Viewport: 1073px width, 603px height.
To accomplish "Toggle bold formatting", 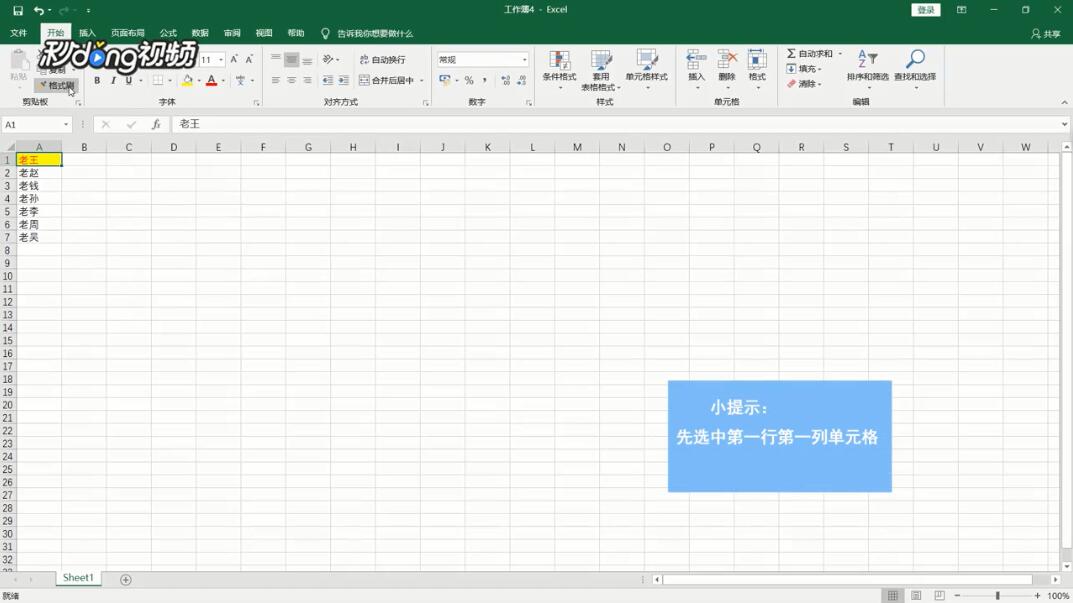I will pyautogui.click(x=97, y=81).
